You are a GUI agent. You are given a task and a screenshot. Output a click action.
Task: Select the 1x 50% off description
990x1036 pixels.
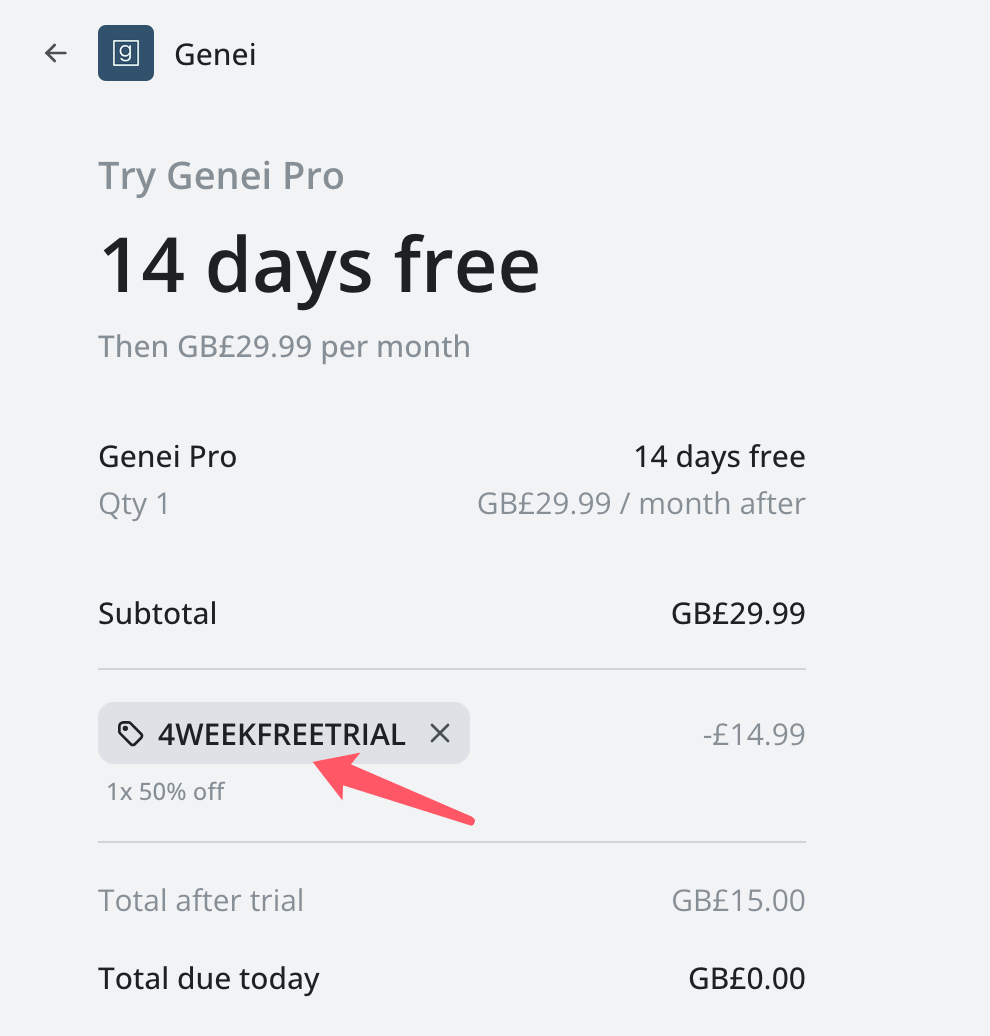[x=166, y=792]
